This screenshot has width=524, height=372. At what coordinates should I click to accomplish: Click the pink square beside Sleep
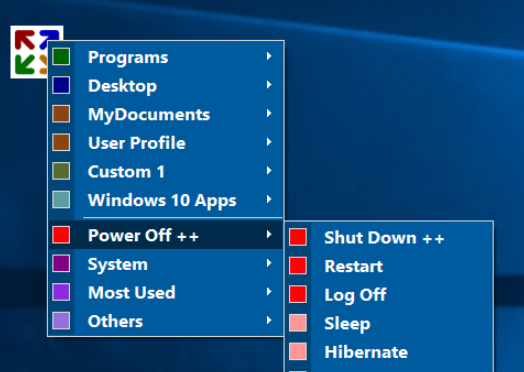(x=298, y=323)
